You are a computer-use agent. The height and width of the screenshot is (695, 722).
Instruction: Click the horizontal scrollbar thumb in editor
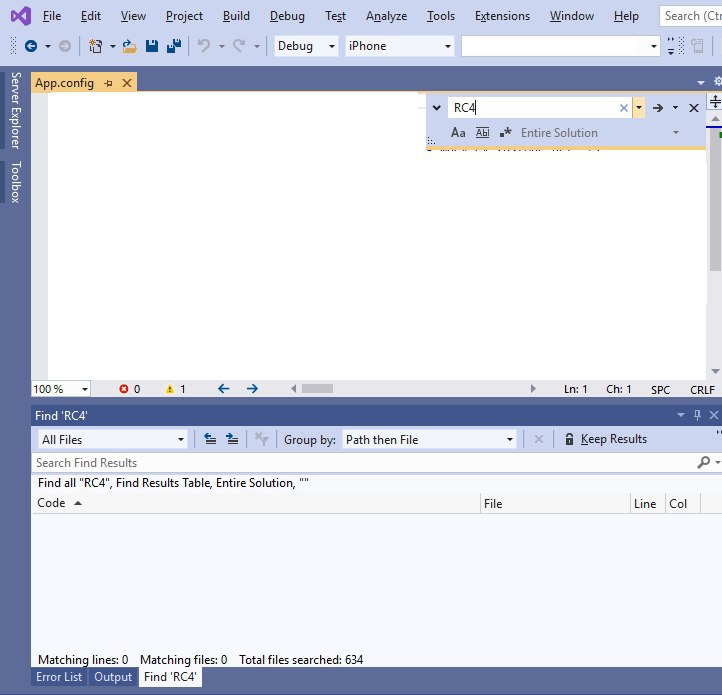[x=317, y=389]
